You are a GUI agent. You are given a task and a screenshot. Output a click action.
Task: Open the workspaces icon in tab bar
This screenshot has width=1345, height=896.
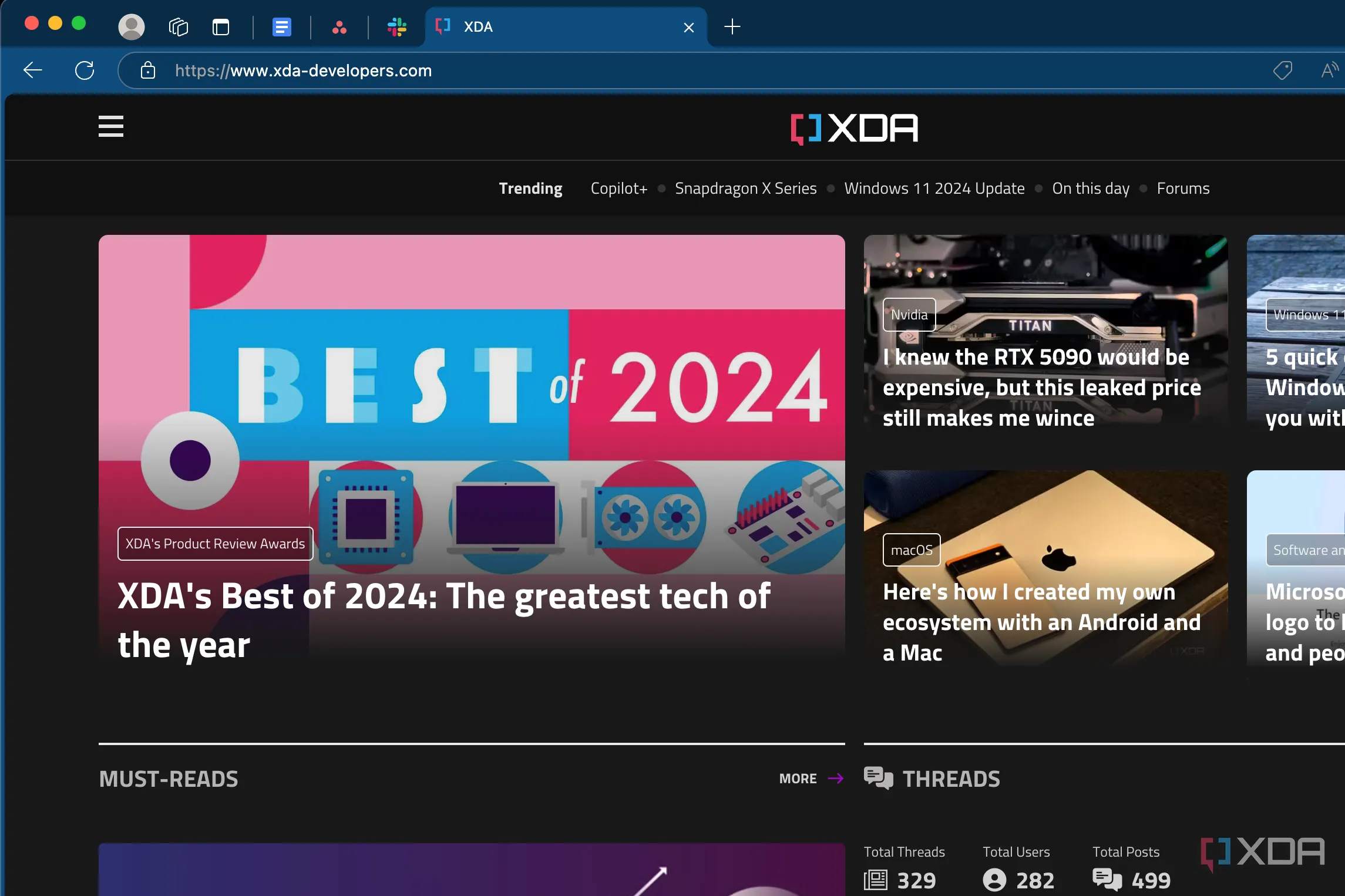178,26
